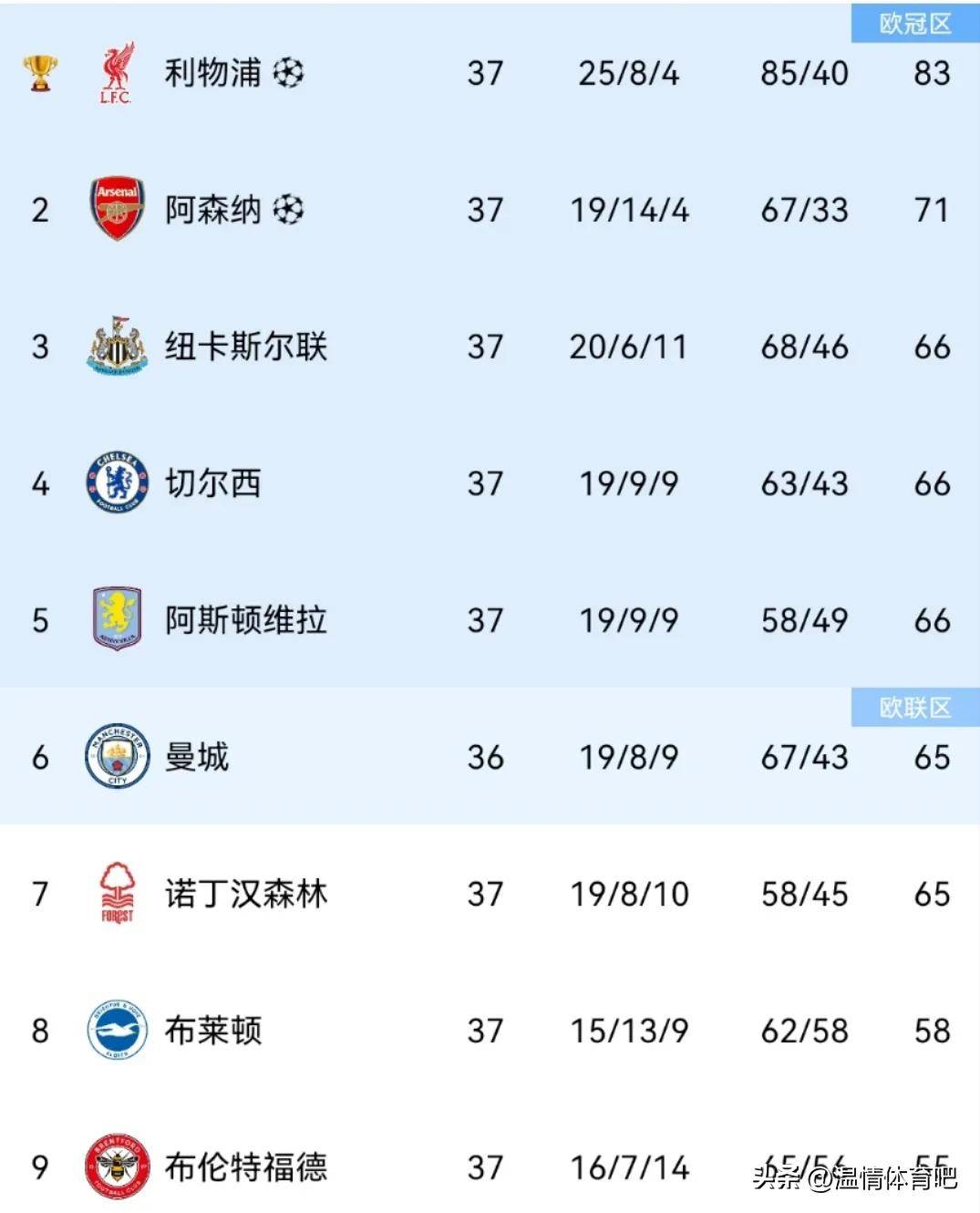Click 曼城 points value 65
The width and height of the screenshot is (980, 1213).
pyautogui.click(x=932, y=757)
